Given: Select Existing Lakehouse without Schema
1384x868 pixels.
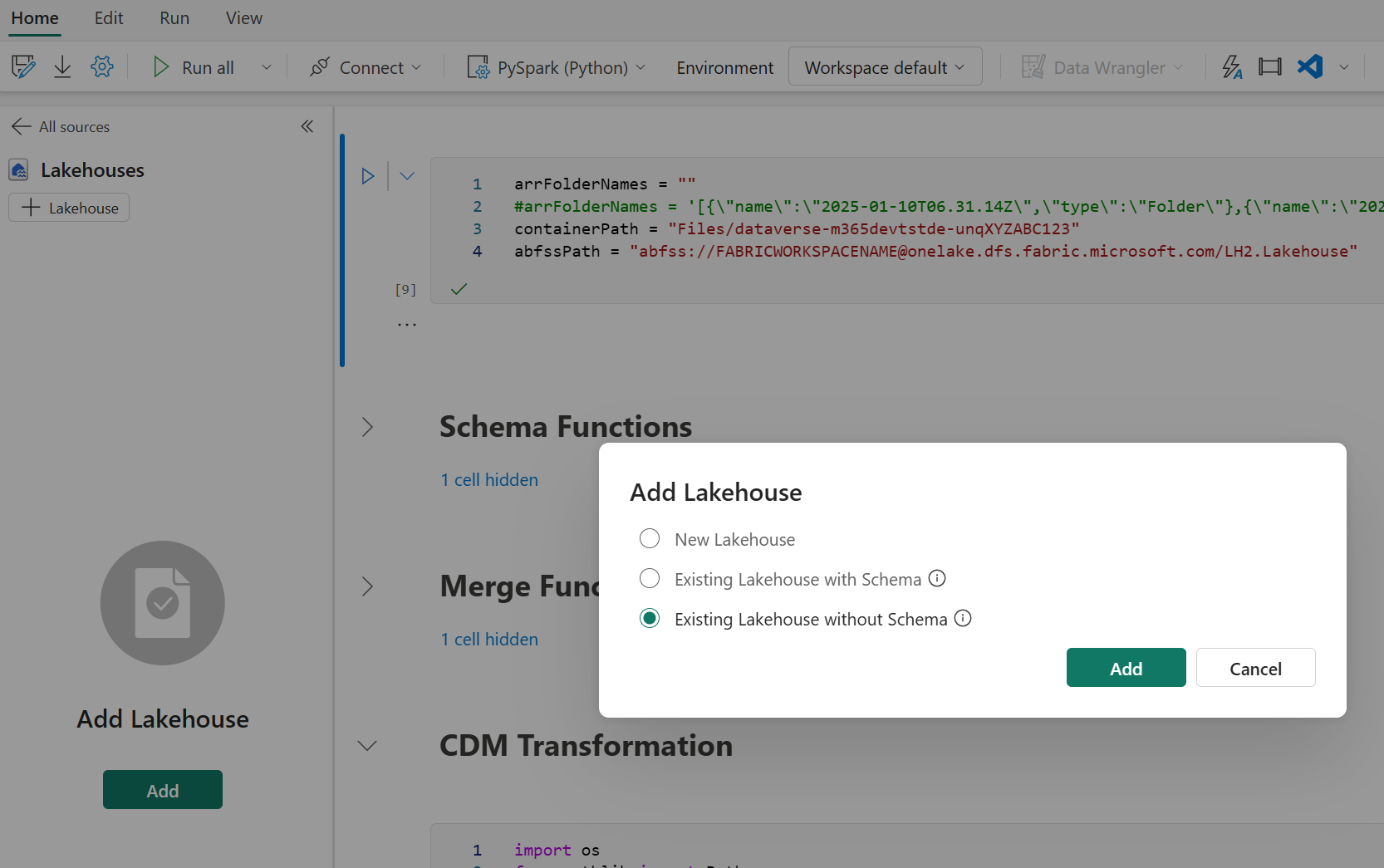Looking at the screenshot, I should pos(649,618).
